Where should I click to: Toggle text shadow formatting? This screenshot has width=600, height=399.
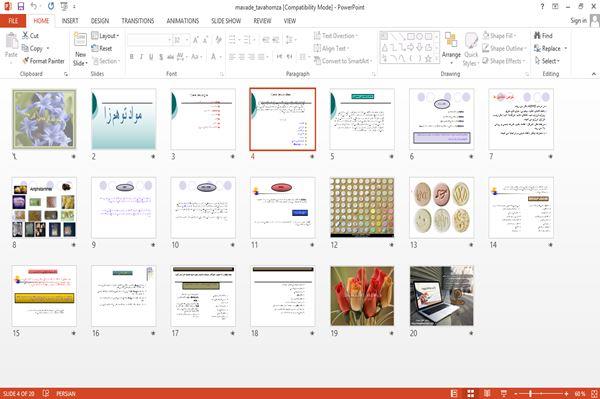pos(161,57)
